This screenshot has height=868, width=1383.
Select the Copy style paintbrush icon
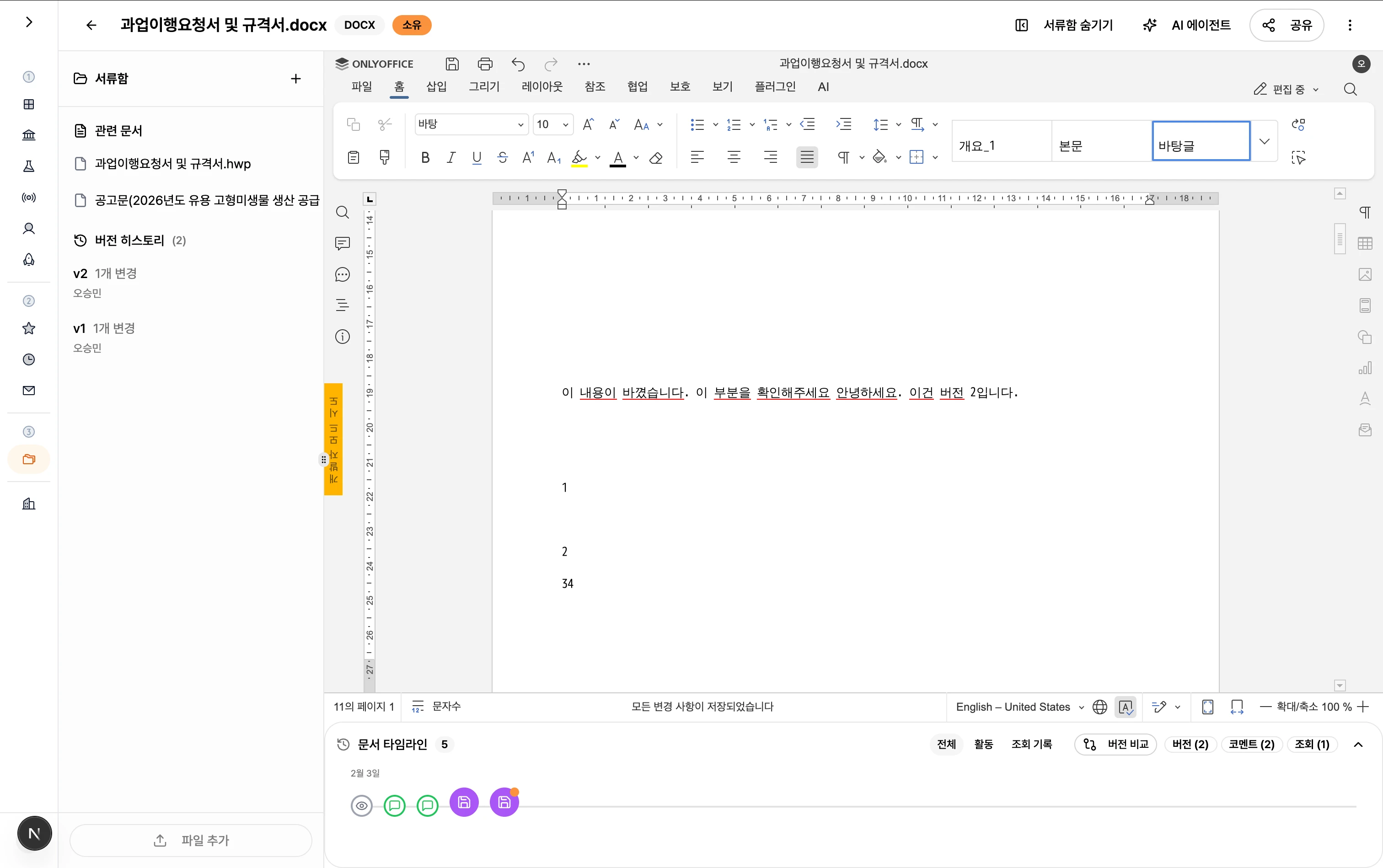pyautogui.click(x=385, y=157)
